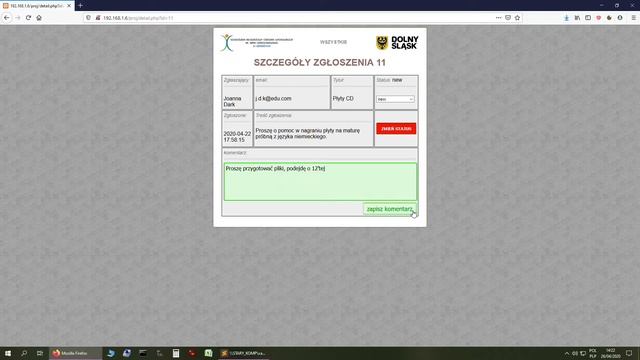Switch to the Mozilla Firefox taskbar button
The width and height of the screenshot is (640, 360).
pyautogui.click(x=75, y=353)
